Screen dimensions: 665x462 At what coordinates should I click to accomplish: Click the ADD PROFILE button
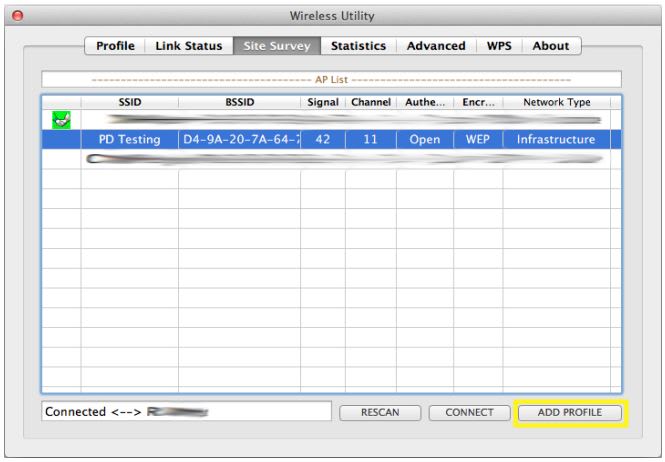click(569, 412)
